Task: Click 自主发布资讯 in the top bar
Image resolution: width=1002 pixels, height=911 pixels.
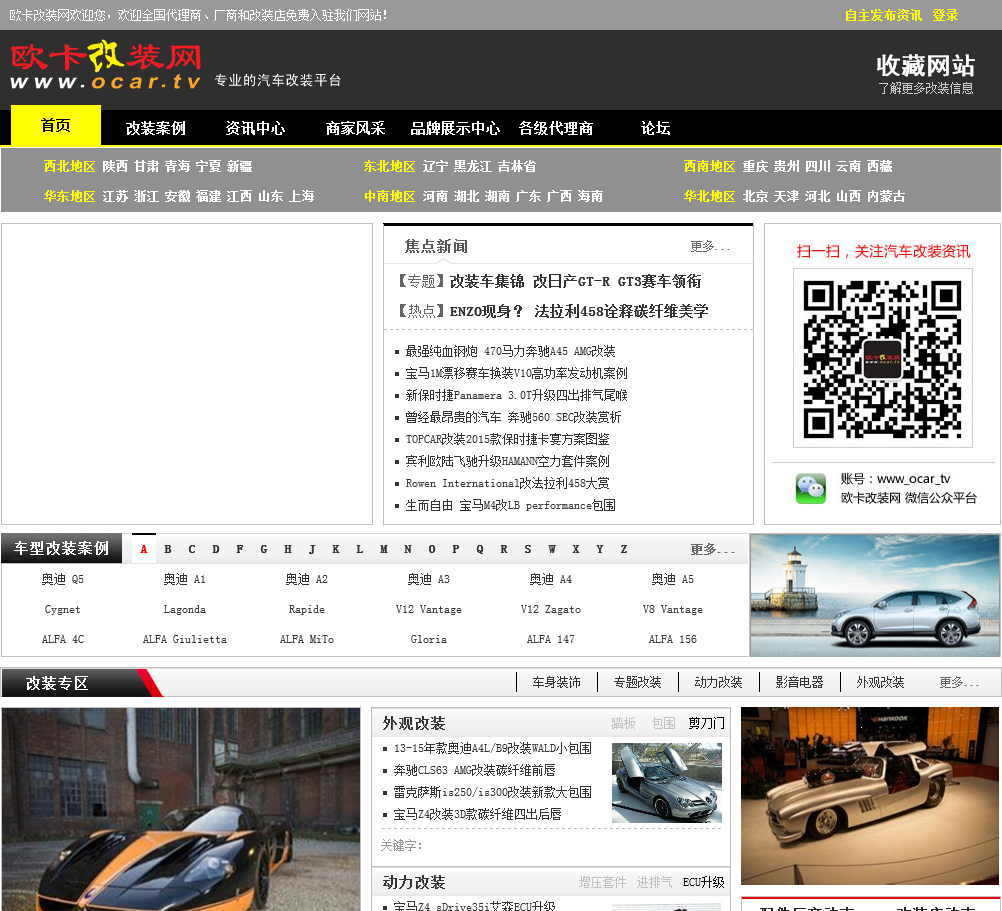Action: point(883,15)
